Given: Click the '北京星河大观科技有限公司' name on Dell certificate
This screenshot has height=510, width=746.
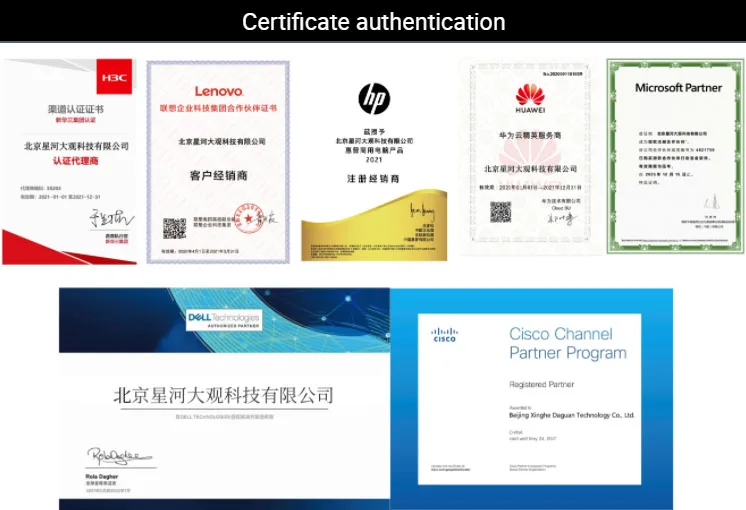Looking at the screenshot, I should click(223, 396).
